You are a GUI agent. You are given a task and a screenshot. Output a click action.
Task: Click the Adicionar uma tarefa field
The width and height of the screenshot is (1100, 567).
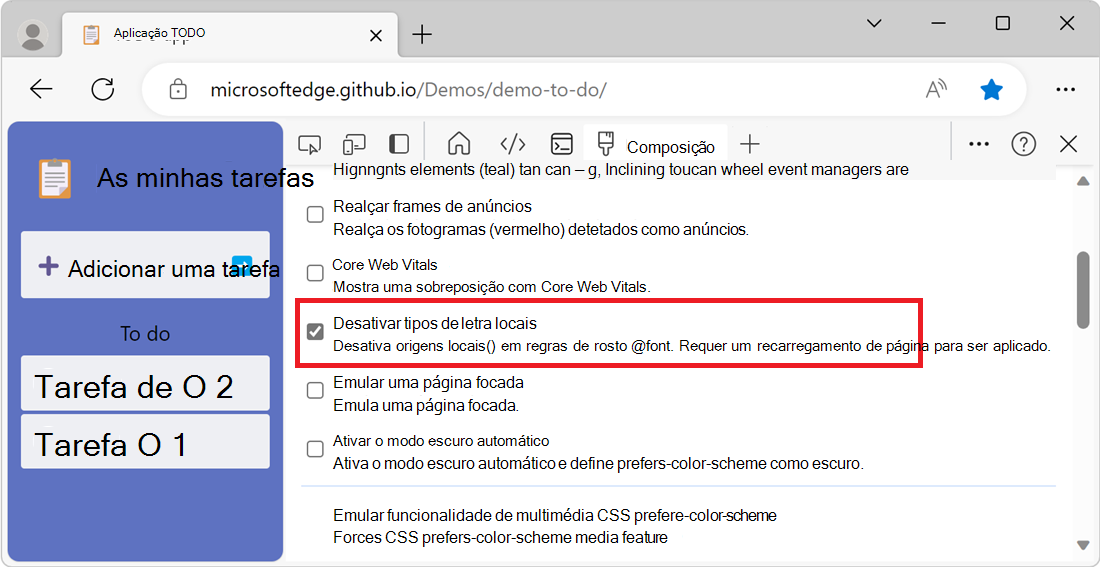pyautogui.click(x=145, y=265)
